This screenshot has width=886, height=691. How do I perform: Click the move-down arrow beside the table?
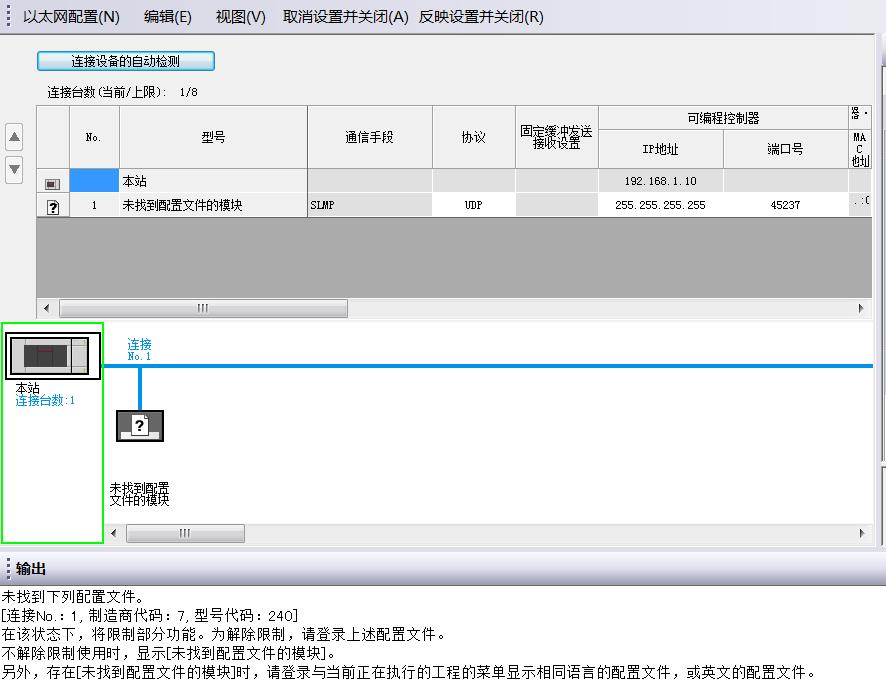click(14, 168)
